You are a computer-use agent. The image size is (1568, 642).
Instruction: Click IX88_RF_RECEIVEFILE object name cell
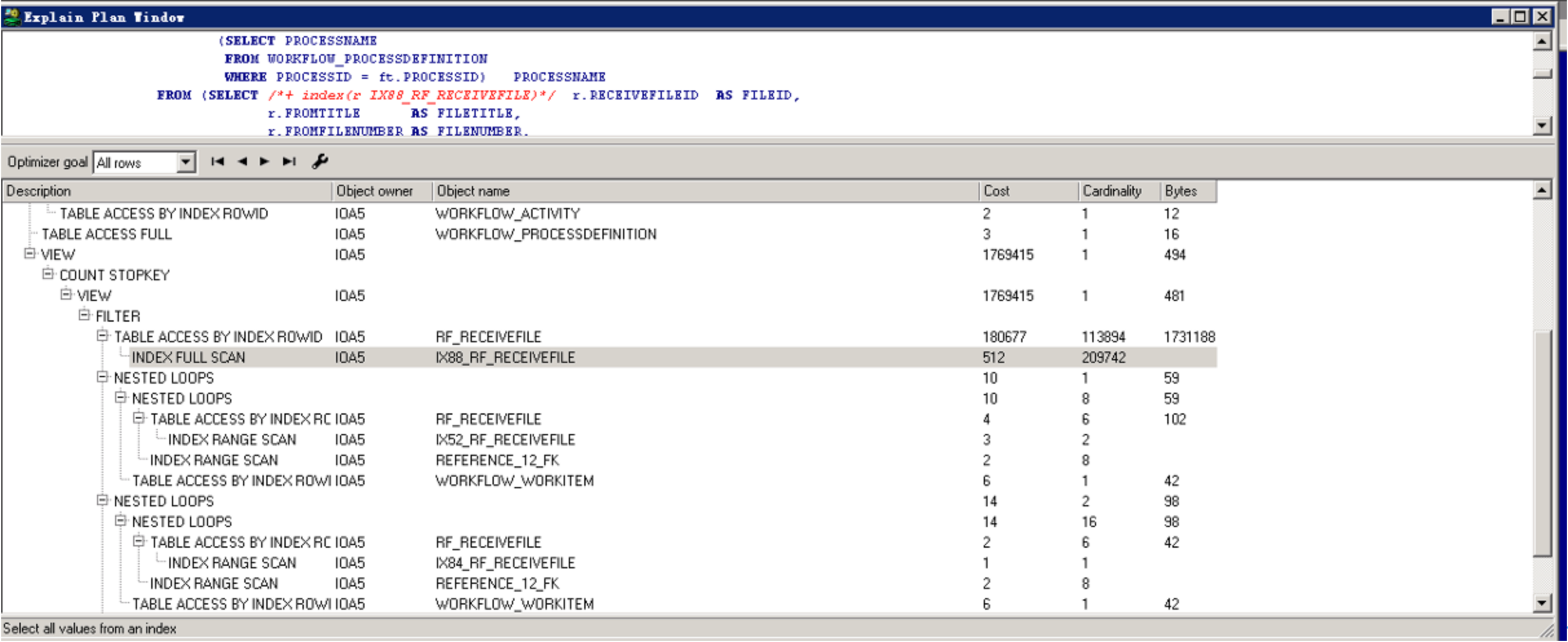click(x=505, y=357)
